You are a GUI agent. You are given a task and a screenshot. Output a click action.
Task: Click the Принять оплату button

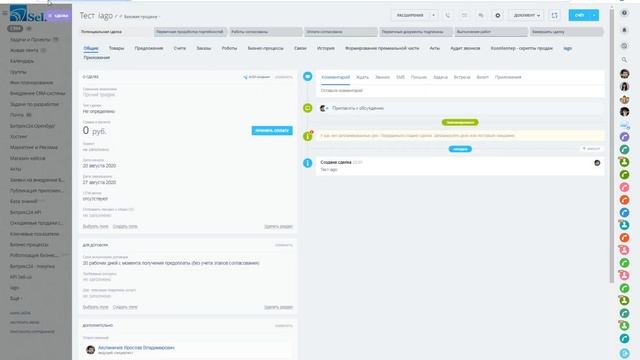(x=272, y=131)
